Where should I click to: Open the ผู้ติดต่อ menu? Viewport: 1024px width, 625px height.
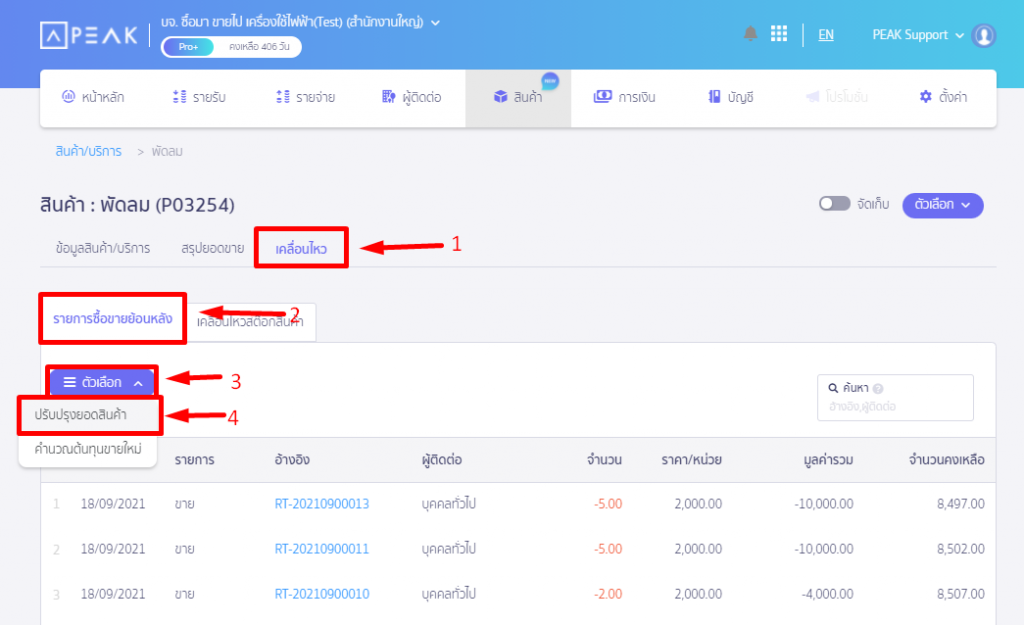coord(411,97)
